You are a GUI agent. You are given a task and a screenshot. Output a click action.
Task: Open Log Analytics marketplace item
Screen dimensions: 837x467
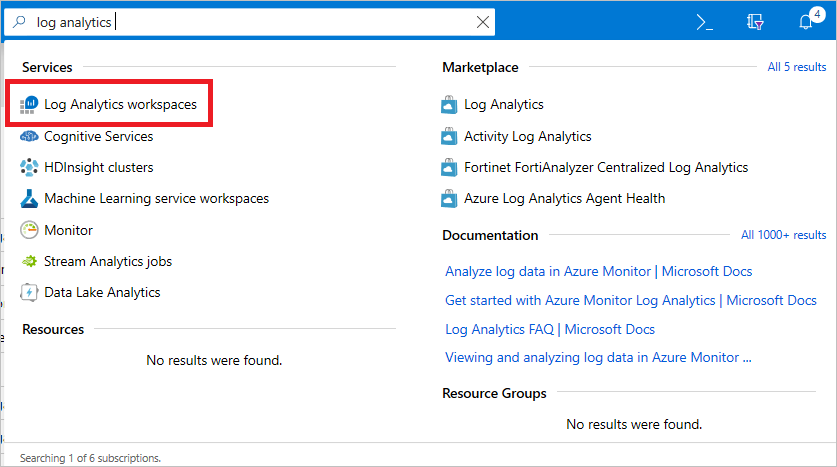pos(504,105)
